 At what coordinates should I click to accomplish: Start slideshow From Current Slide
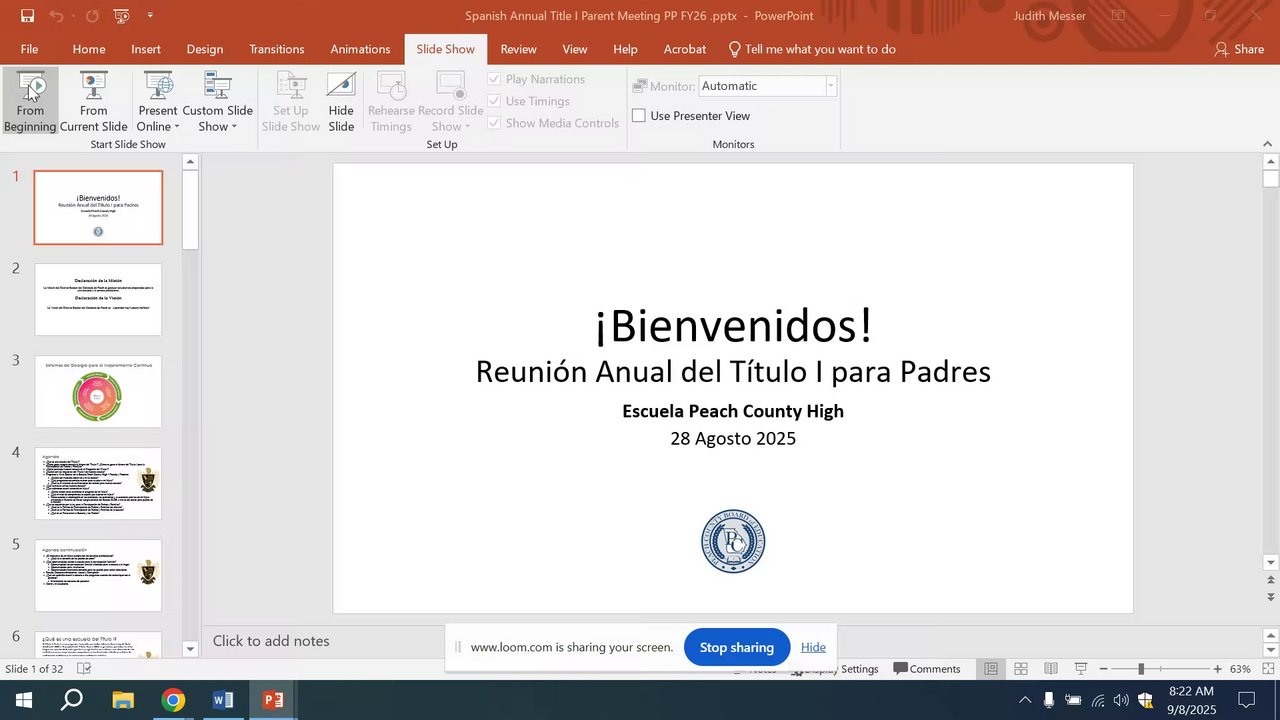pos(93,100)
